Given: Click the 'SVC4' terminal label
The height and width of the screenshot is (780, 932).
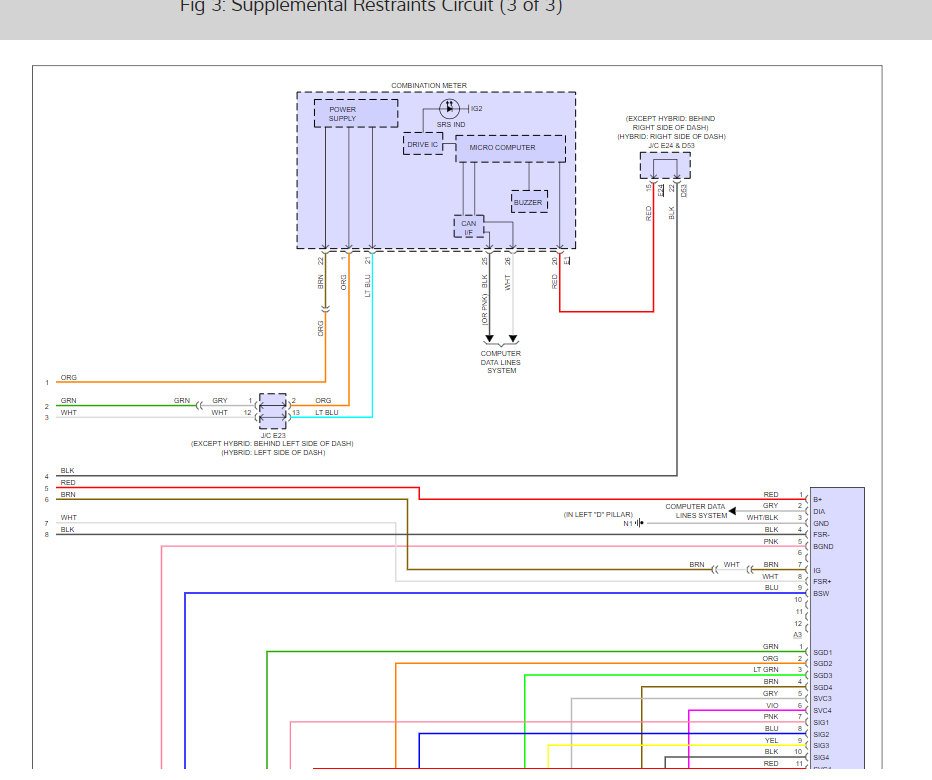Looking at the screenshot, I should click(x=823, y=711).
